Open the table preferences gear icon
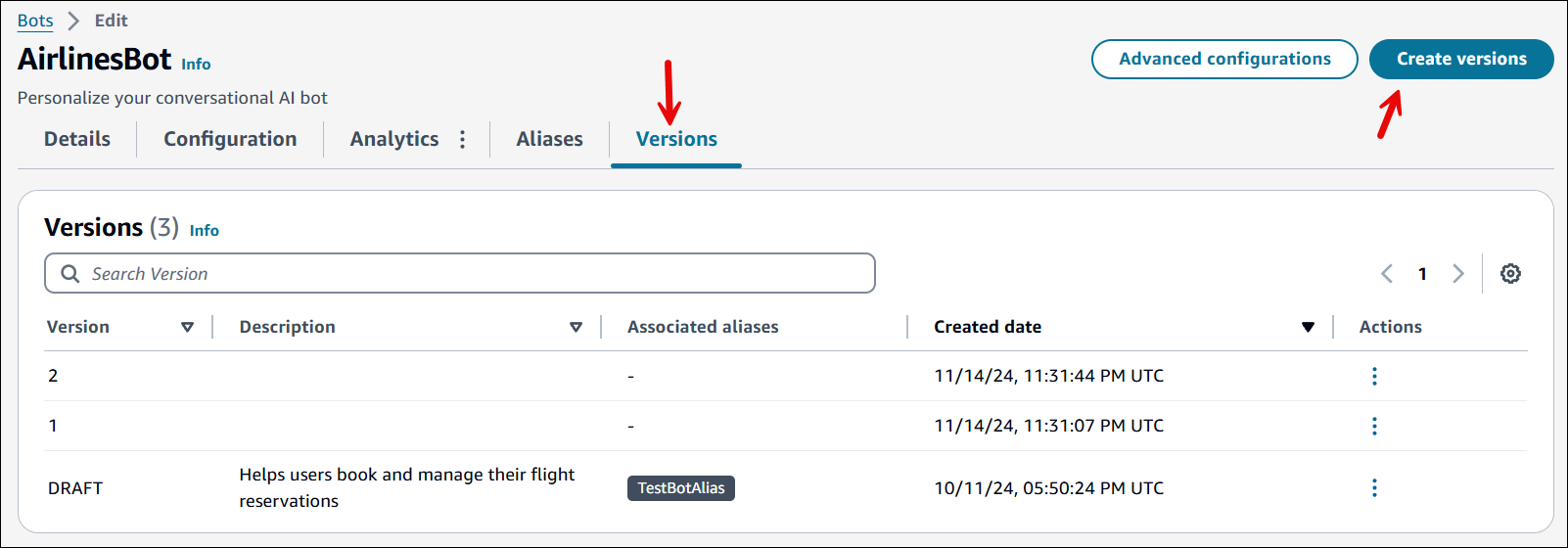This screenshot has width=1568, height=548. coord(1510,274)
